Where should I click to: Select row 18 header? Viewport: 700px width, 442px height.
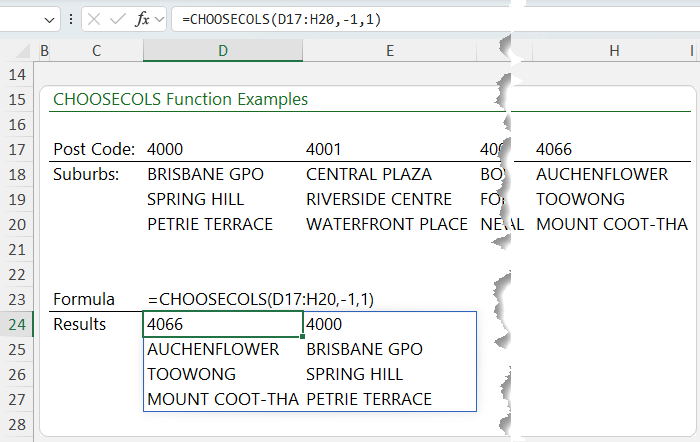tap(17, 174)
